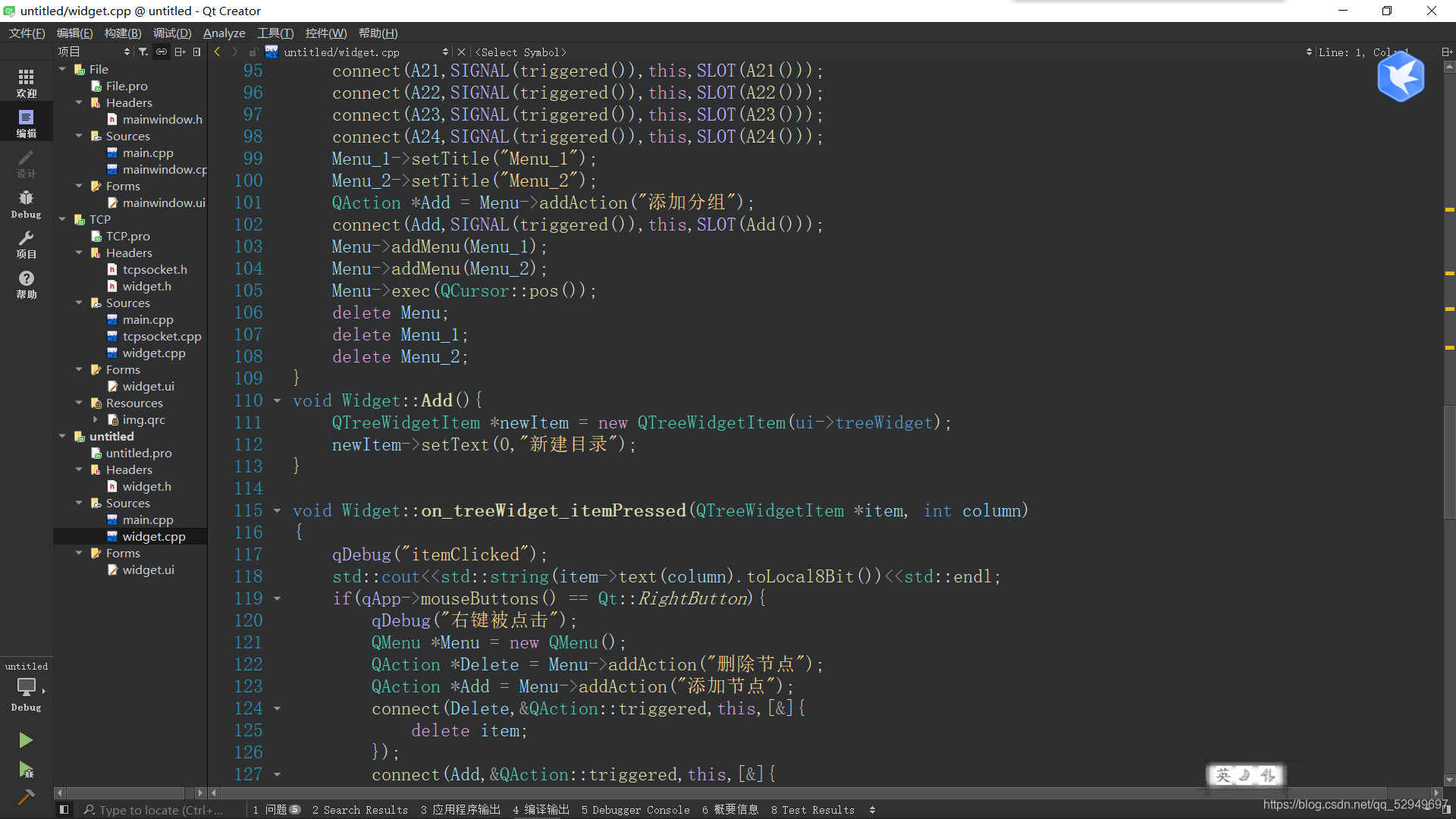The height and width of the screenshot is (819, 1456).
Task: Toggle the sidebar visibility icon at bottom left
Action: [x=64, y=809]
